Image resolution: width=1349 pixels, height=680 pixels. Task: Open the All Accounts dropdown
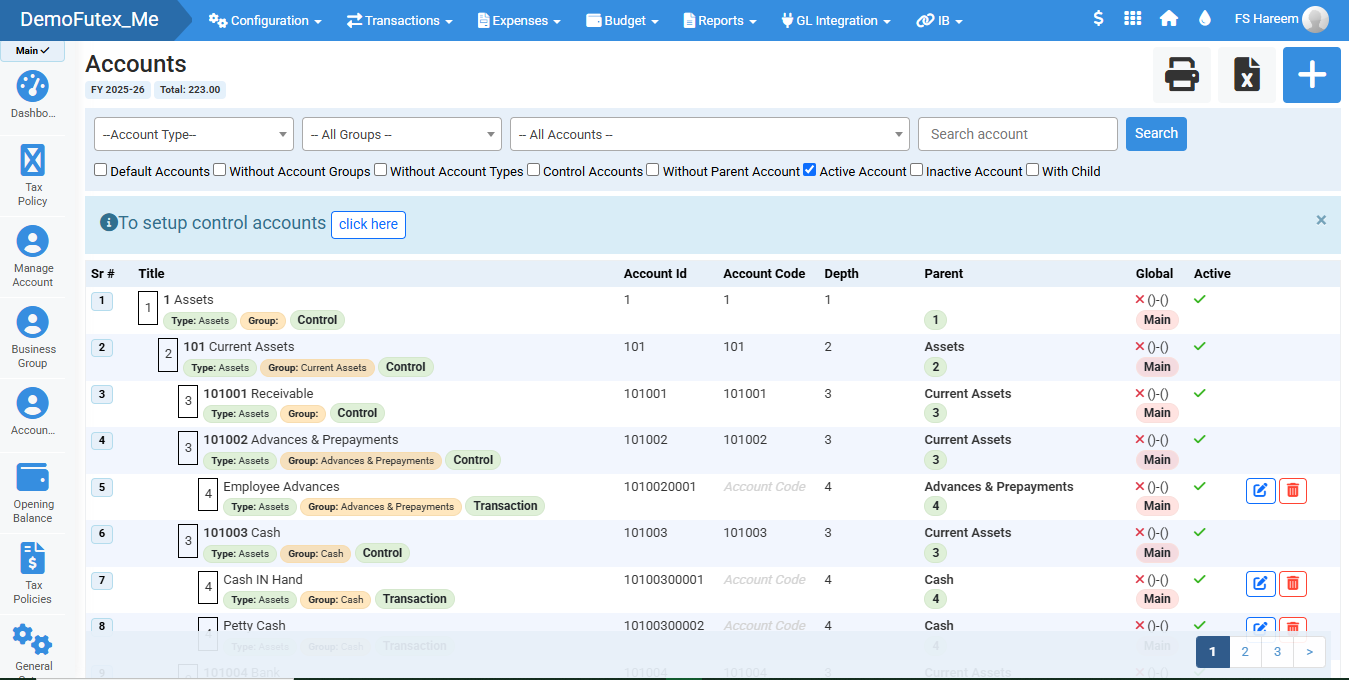coord(710,134)
